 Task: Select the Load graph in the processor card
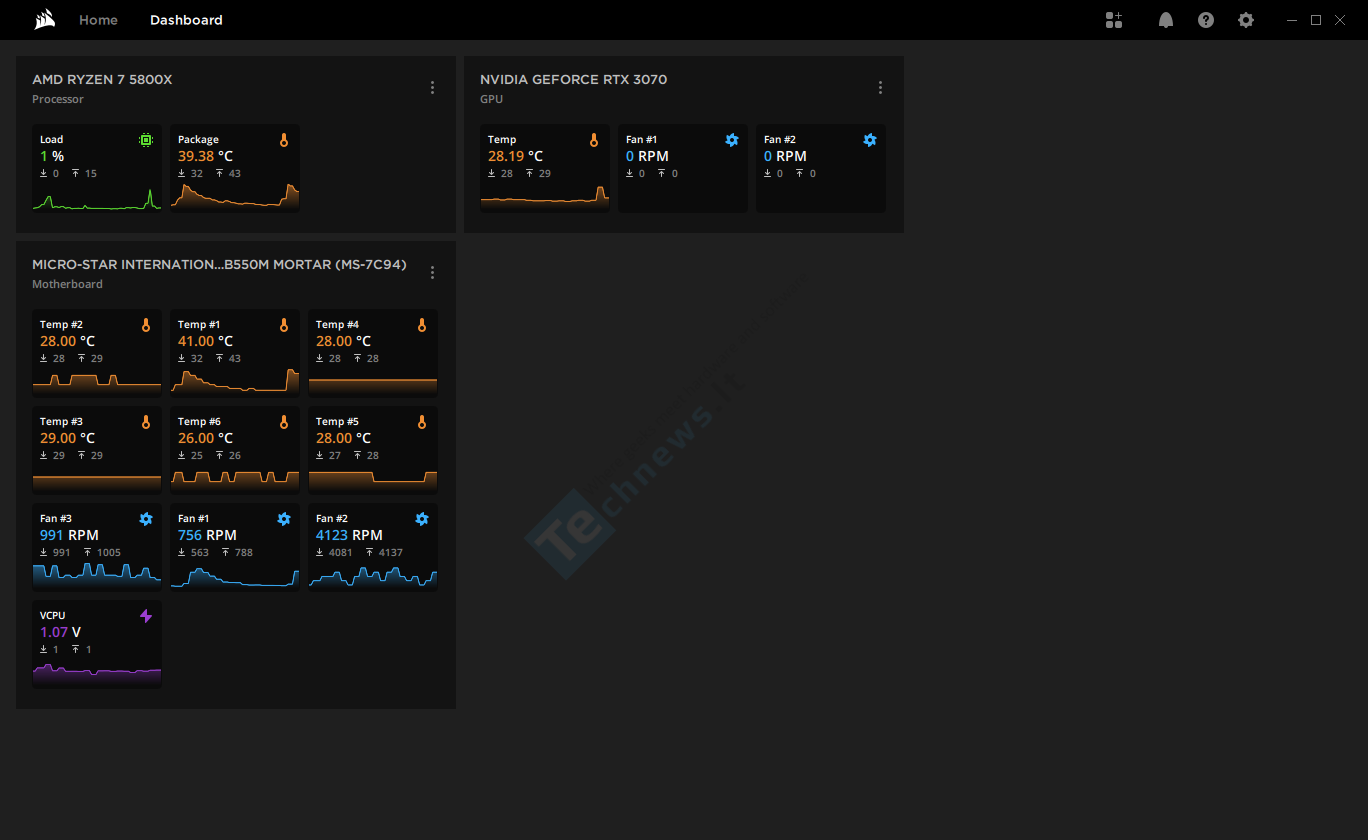(x=97, y=197)
